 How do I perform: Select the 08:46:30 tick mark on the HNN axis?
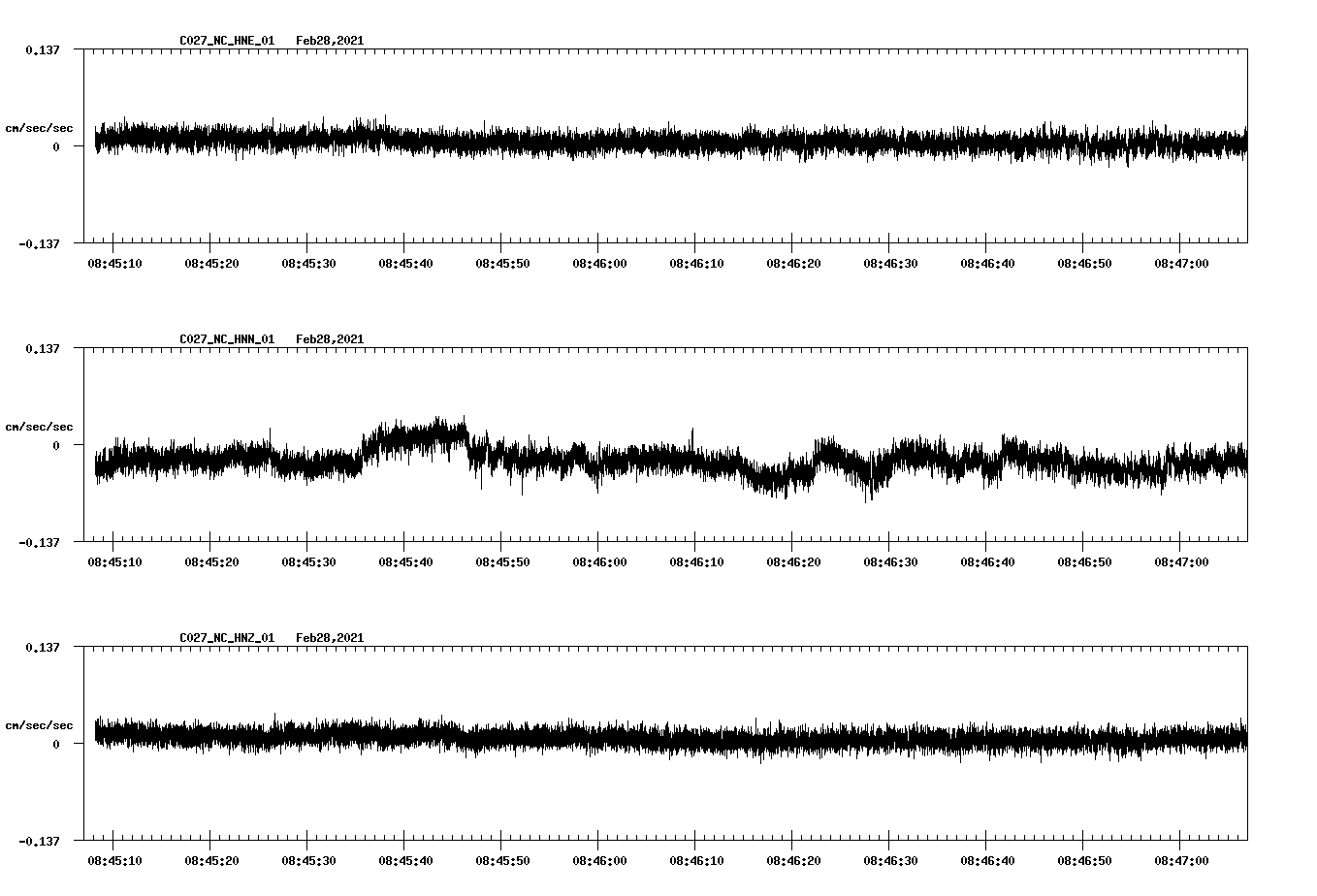click(890, 547)
